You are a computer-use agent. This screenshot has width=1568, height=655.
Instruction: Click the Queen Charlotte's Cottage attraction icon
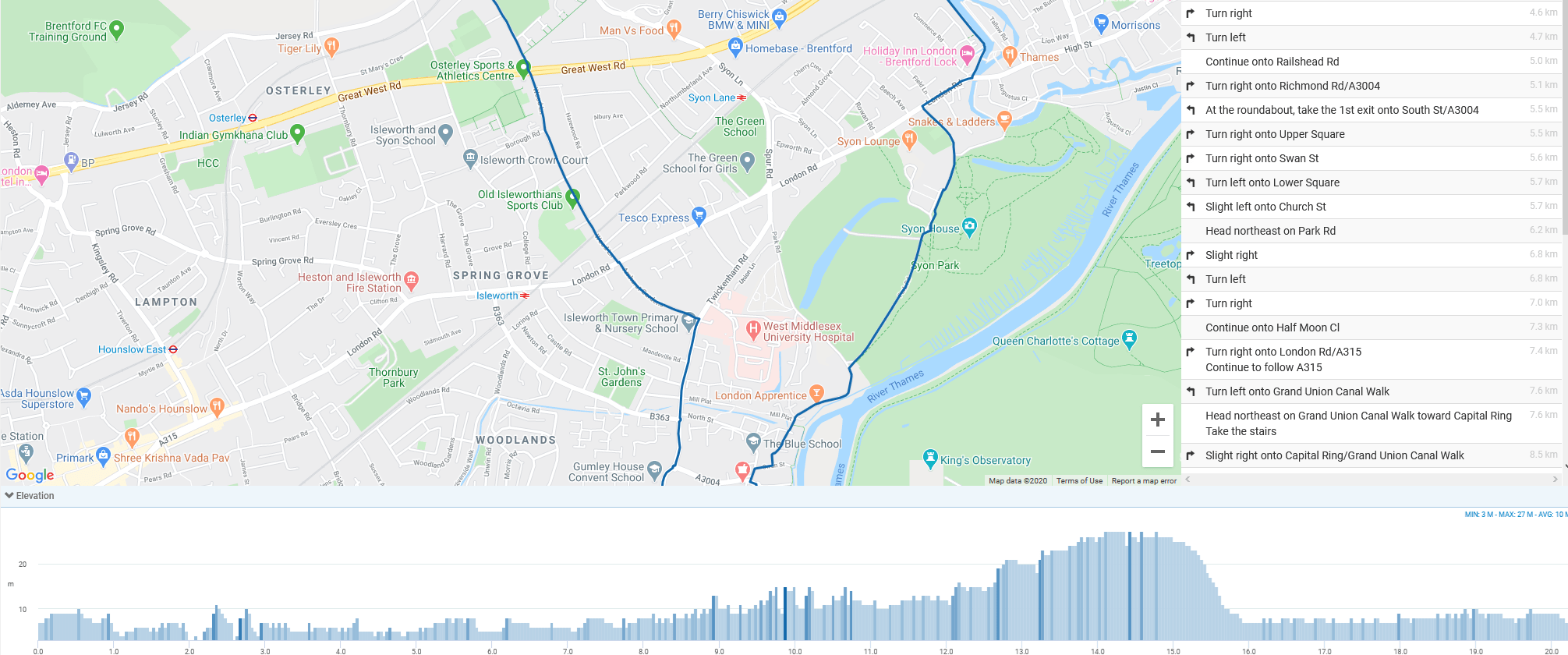(1129, 339)
